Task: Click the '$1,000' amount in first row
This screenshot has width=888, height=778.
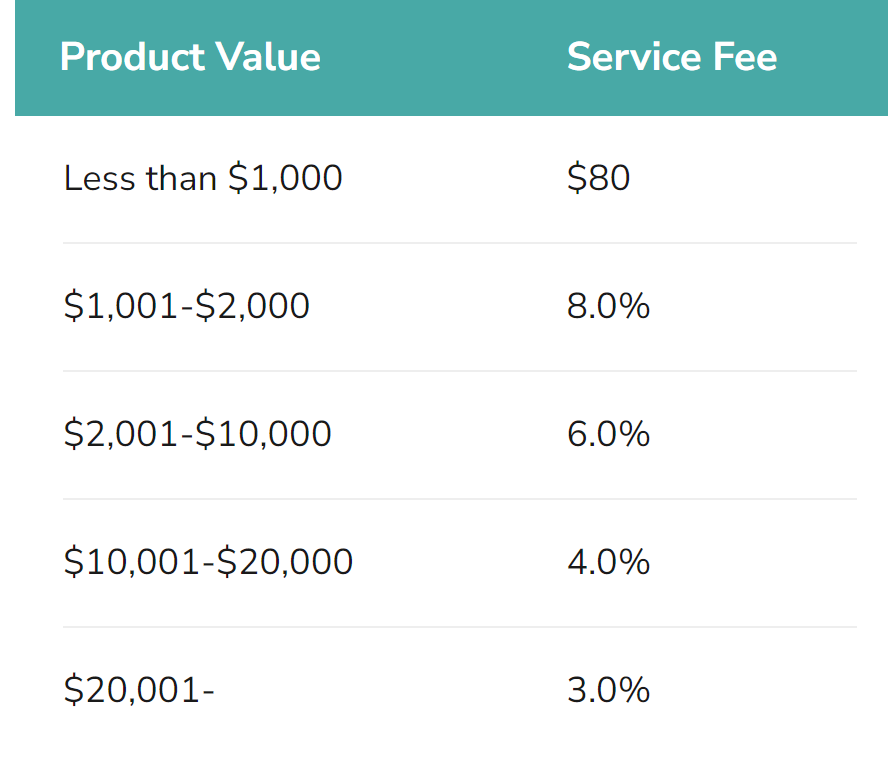Action: coord(285,178)
